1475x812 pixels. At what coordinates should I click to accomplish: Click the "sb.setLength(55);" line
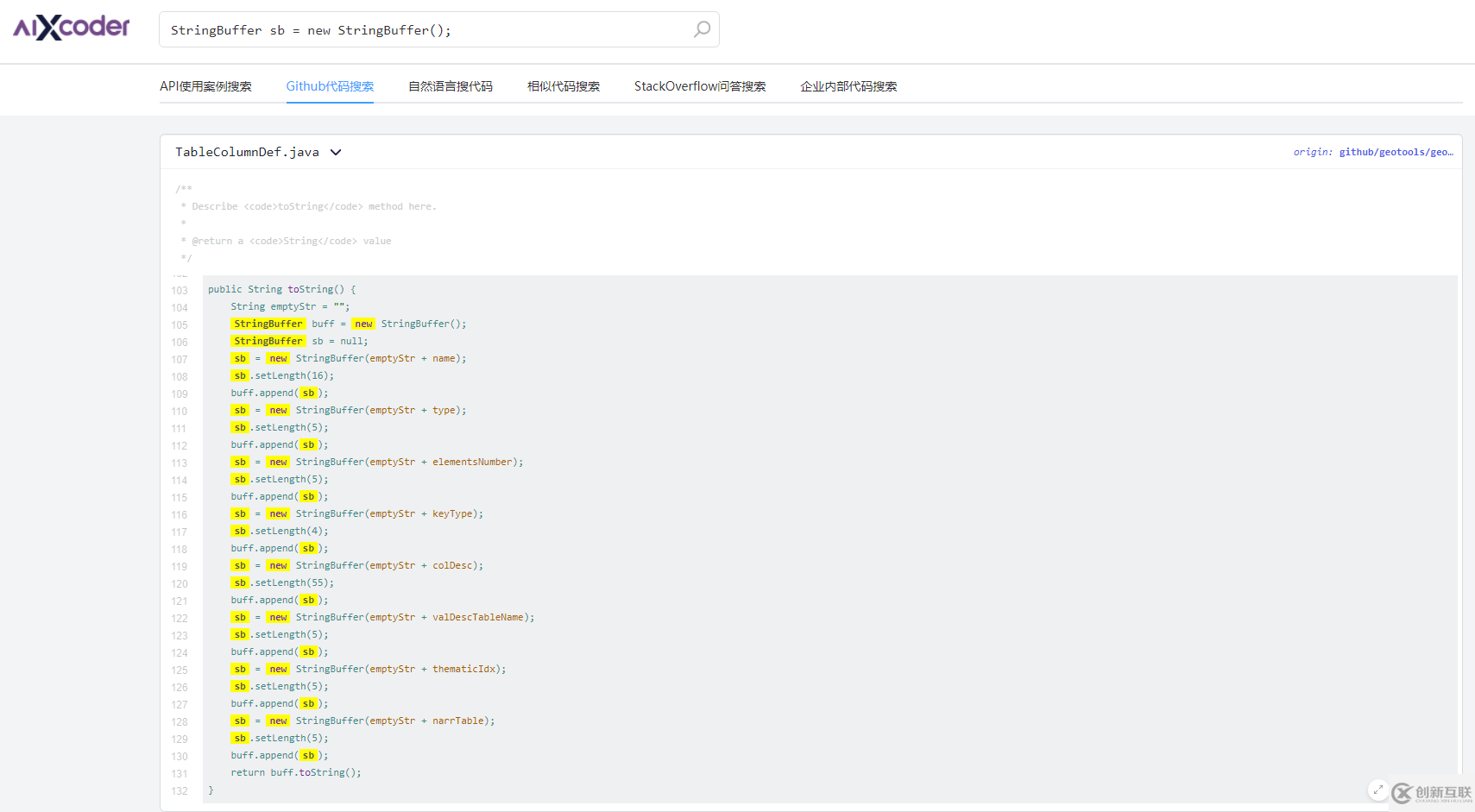point(282,582)
